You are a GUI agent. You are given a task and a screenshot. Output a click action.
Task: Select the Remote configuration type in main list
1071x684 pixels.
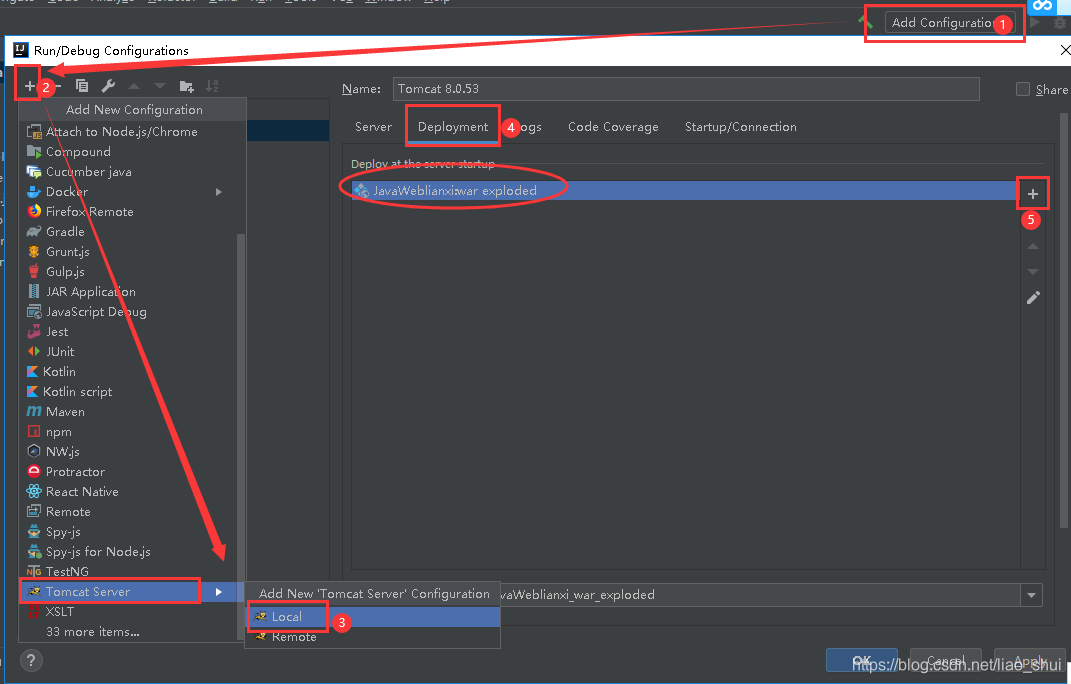[x=130, y=512]
